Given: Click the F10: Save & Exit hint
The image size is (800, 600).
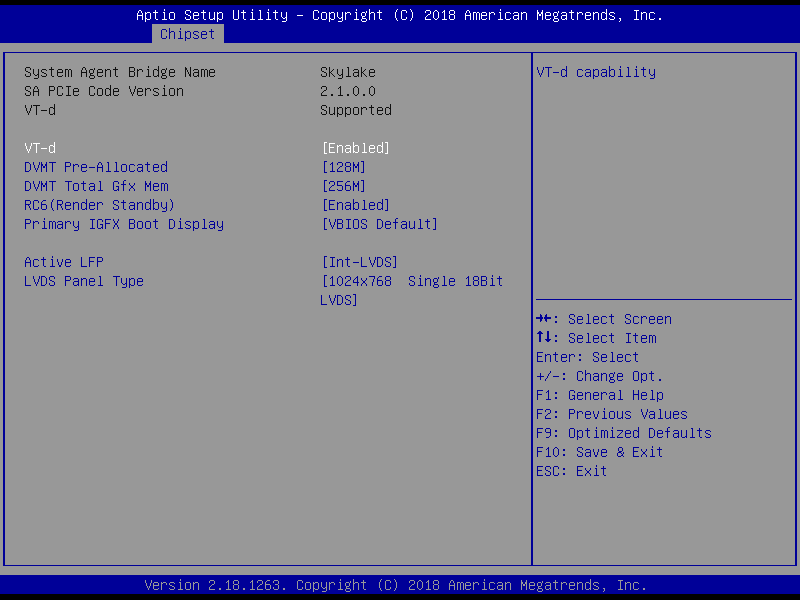Looking at the screenshot, I should point(600,452).
